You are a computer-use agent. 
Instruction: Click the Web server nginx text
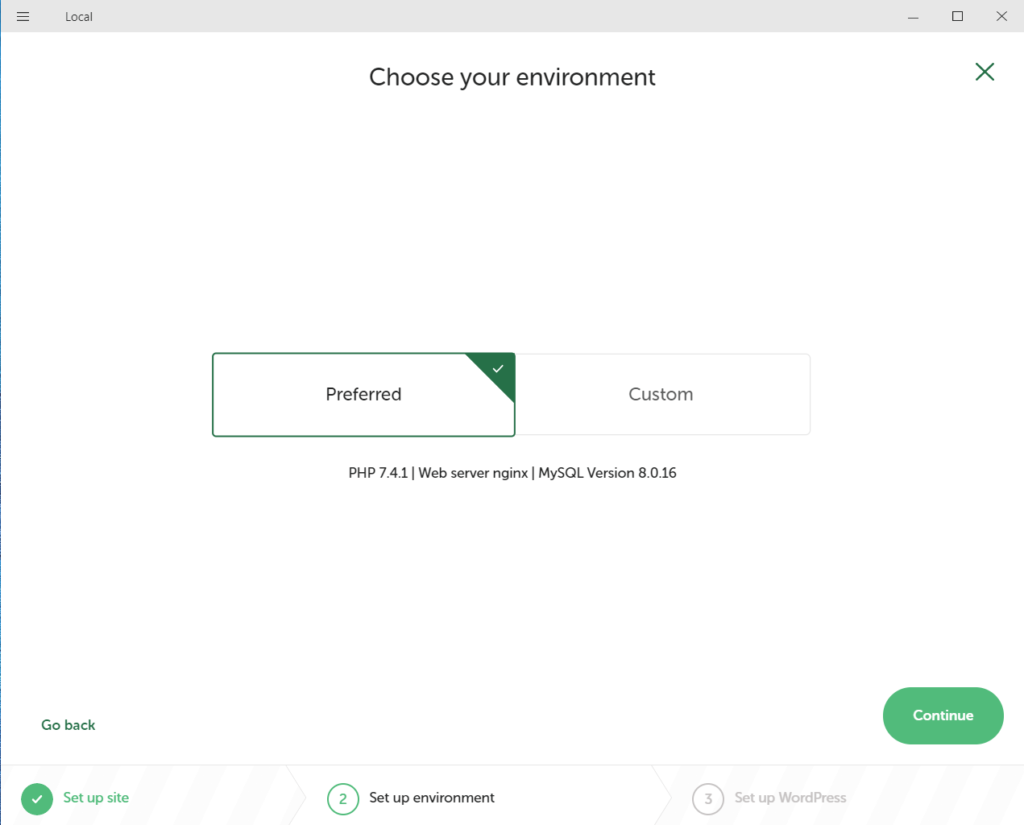pyautogui.click(x=474, y=473)
